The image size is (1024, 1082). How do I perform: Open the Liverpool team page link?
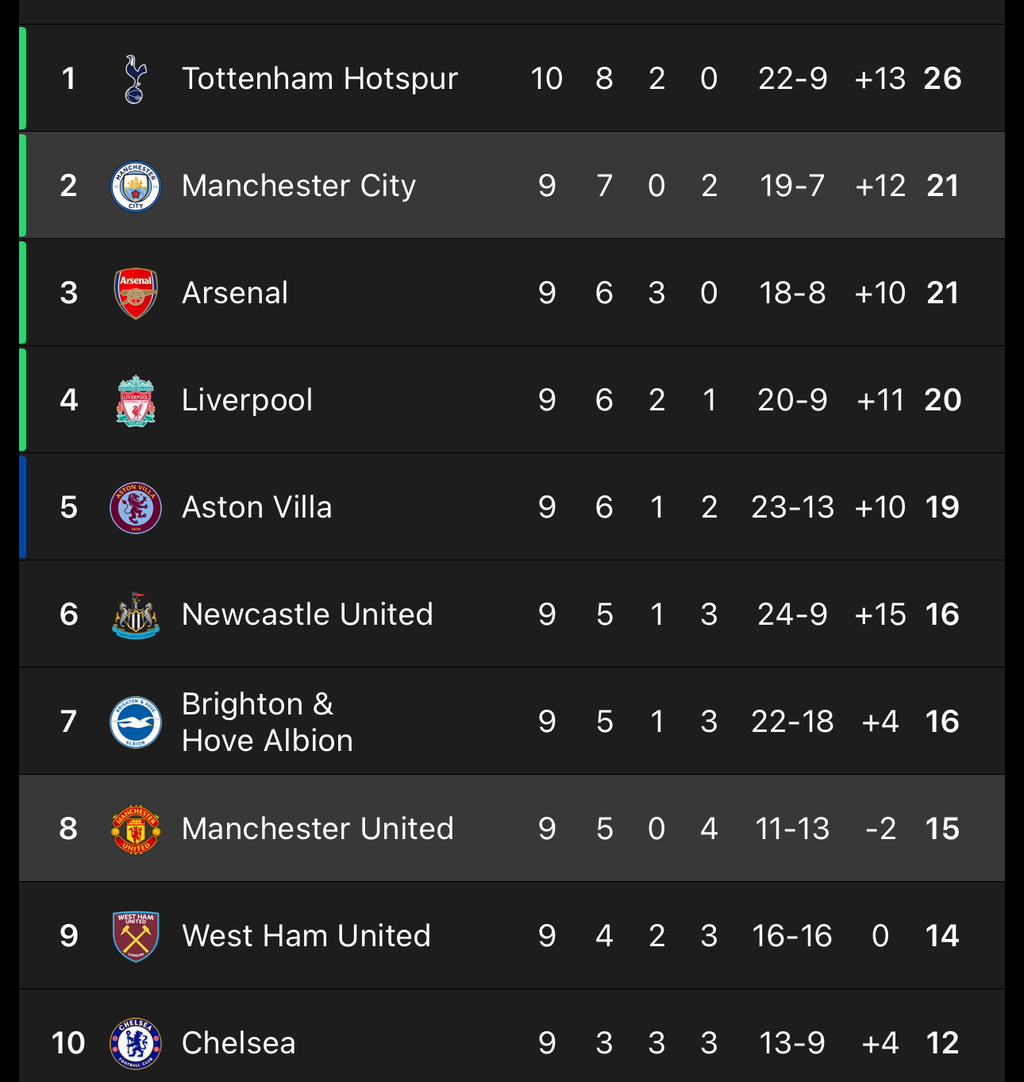click(x=247, y=400)
